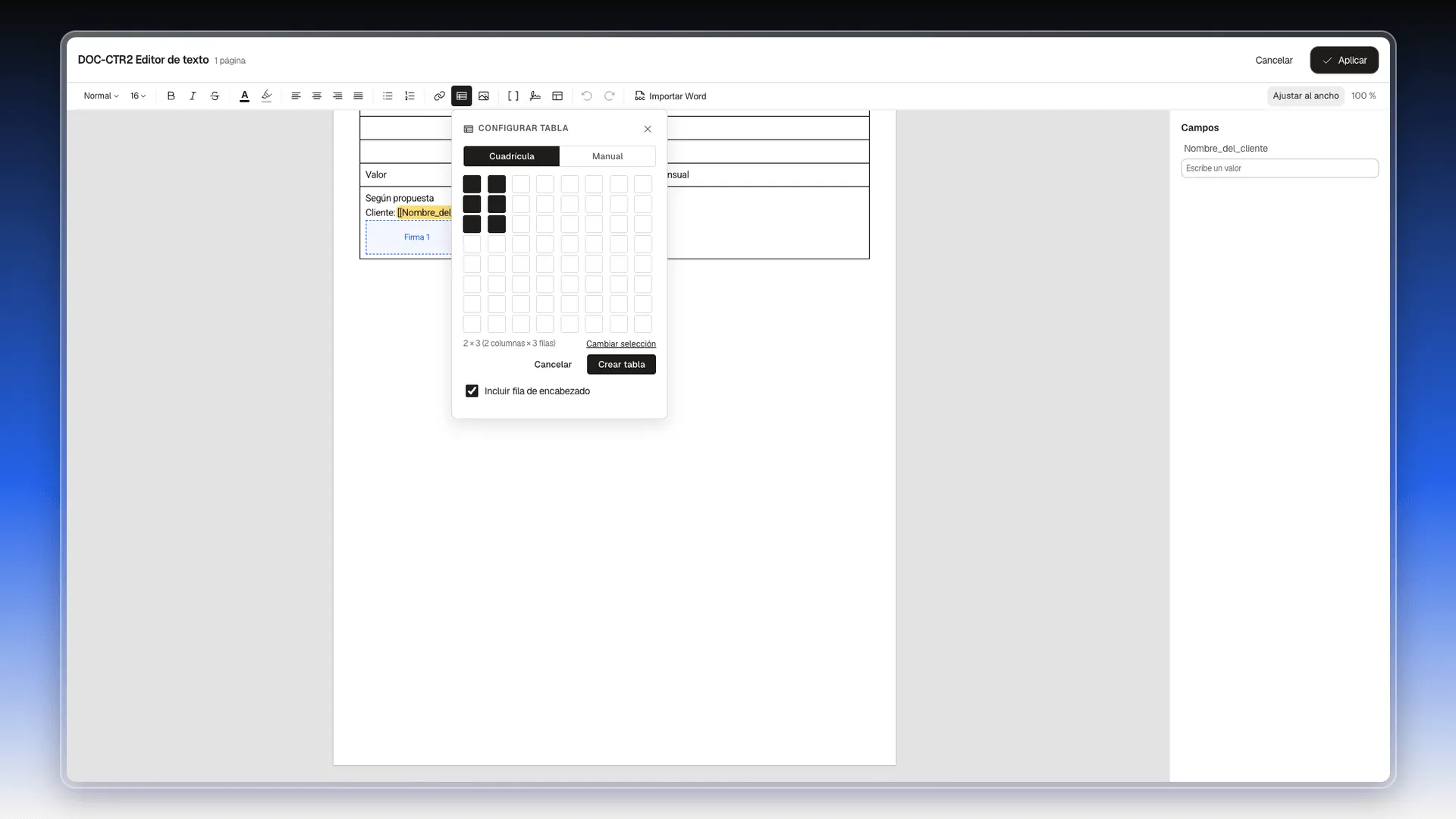The height and width of the screenshot is (819, 1456).
Task: Insert an image
Action: (x=484, y=96)
